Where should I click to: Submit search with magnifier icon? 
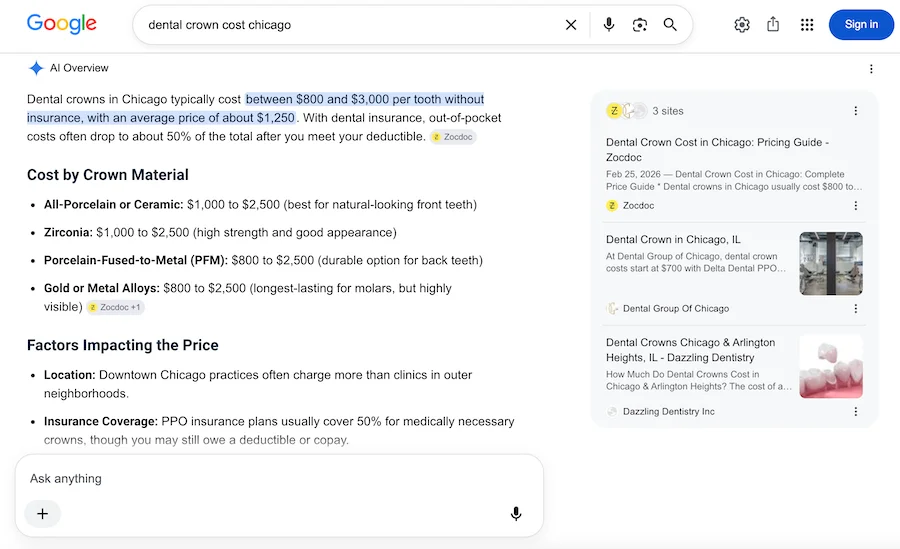[670, 25]
